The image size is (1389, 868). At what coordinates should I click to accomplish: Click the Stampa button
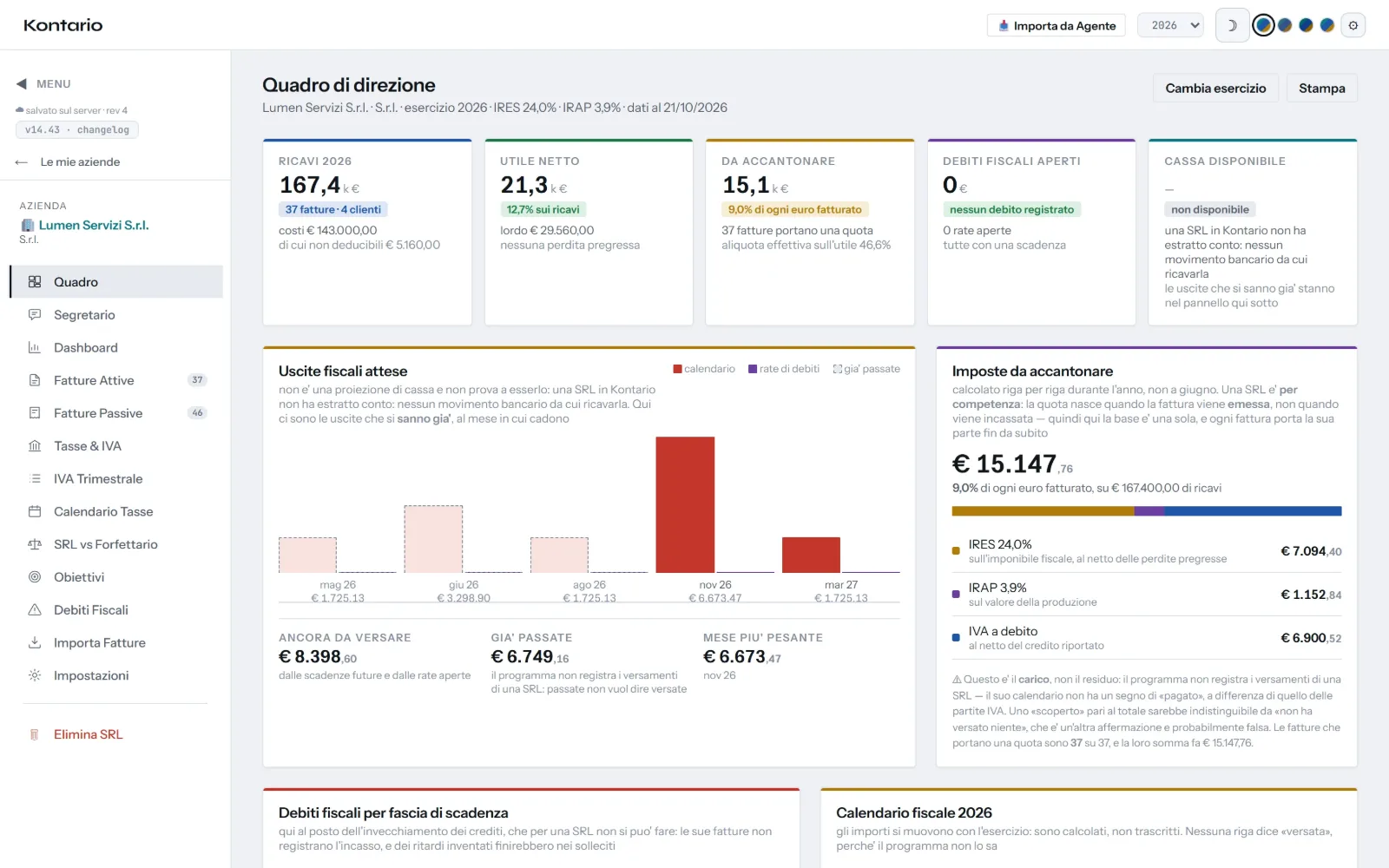coord(1321,89)
